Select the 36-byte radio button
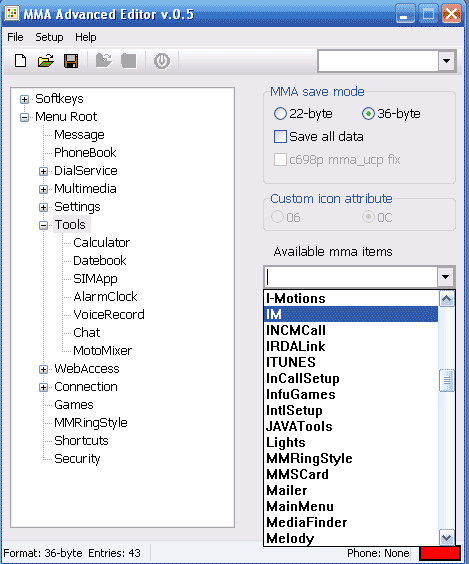469x564 pixels. tap(368, 114)
